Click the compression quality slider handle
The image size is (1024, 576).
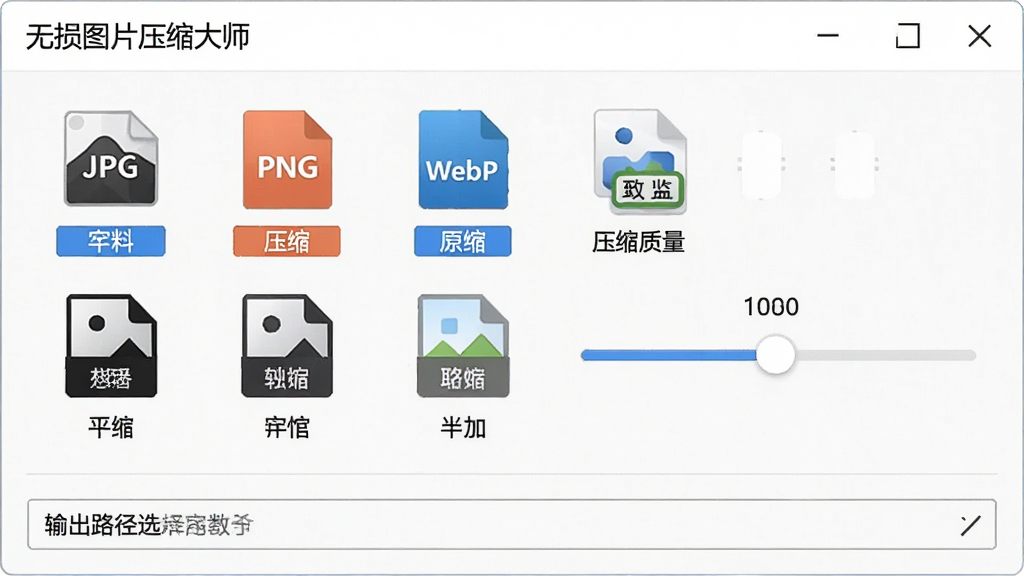775,355
